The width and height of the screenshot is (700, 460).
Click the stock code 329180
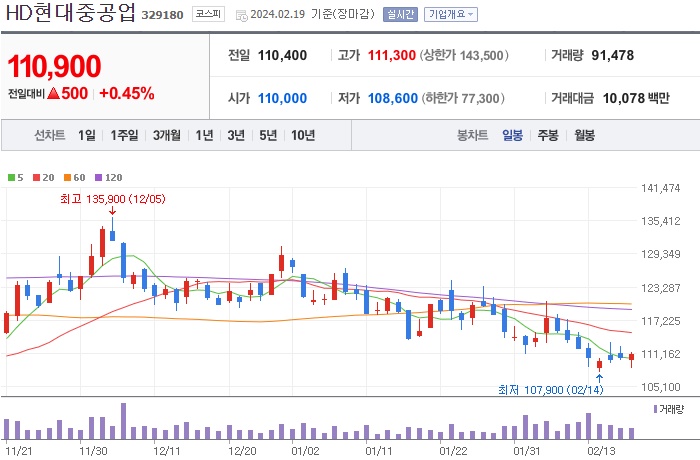pos(162,15)
